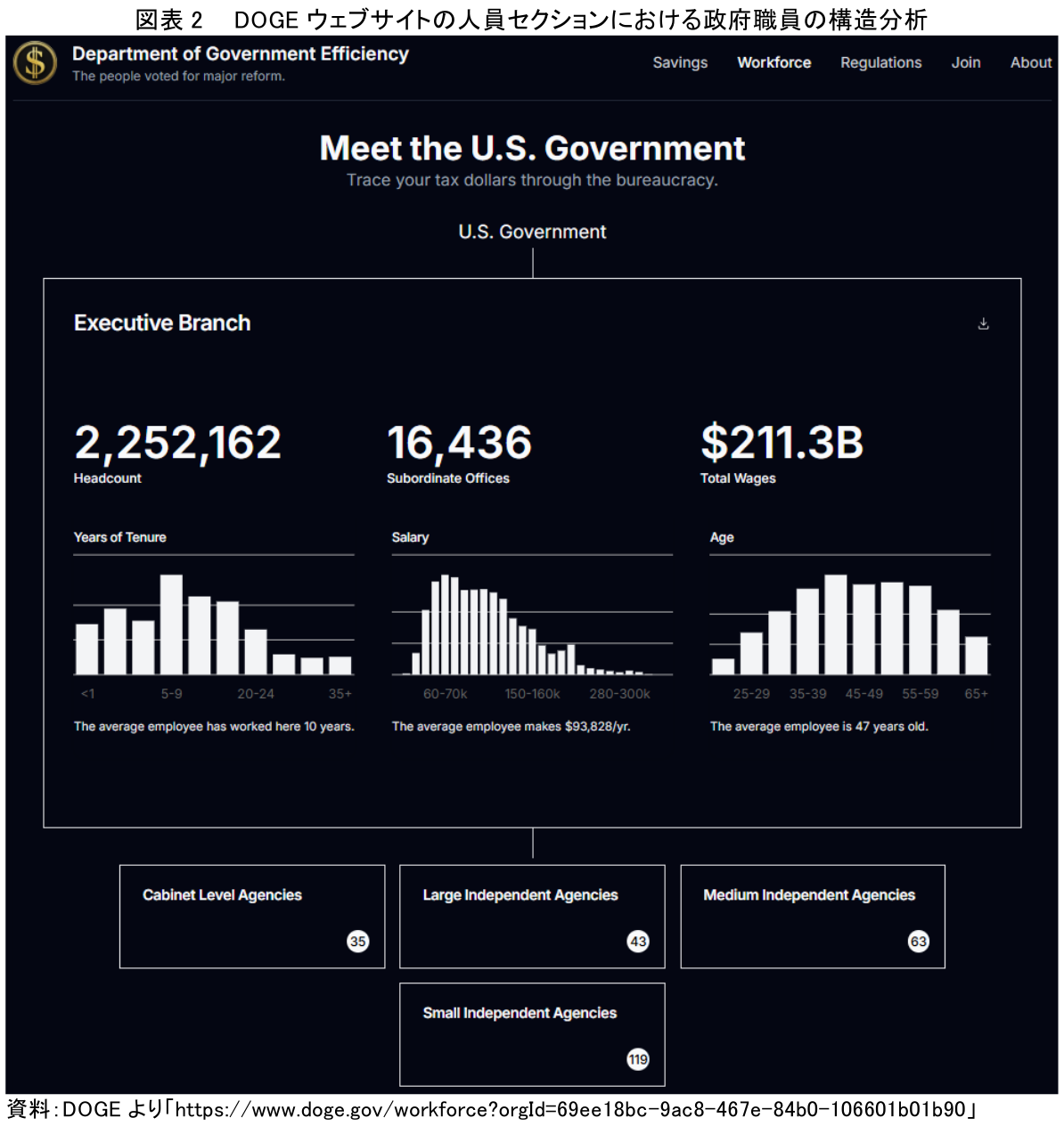Click the tallest bar in Years of Tenure chart
Viewport: 1064px width, 1126px height.
[x=171, y=624]
